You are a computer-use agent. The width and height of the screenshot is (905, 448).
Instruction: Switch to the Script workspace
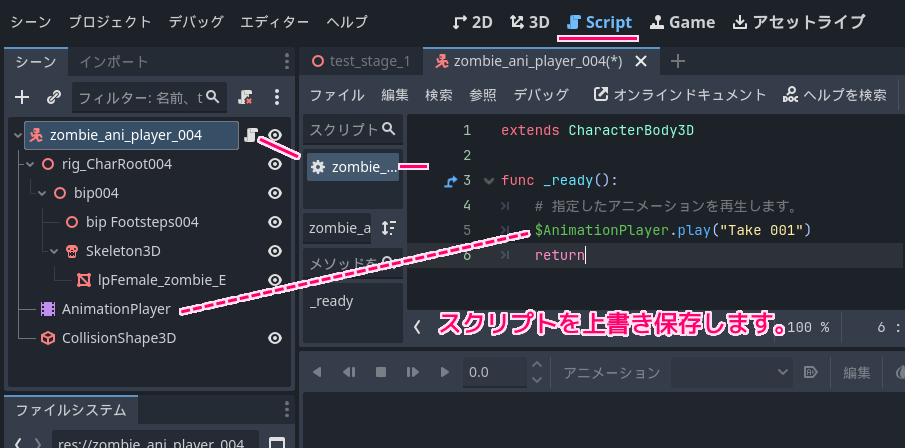pos(599,21)
